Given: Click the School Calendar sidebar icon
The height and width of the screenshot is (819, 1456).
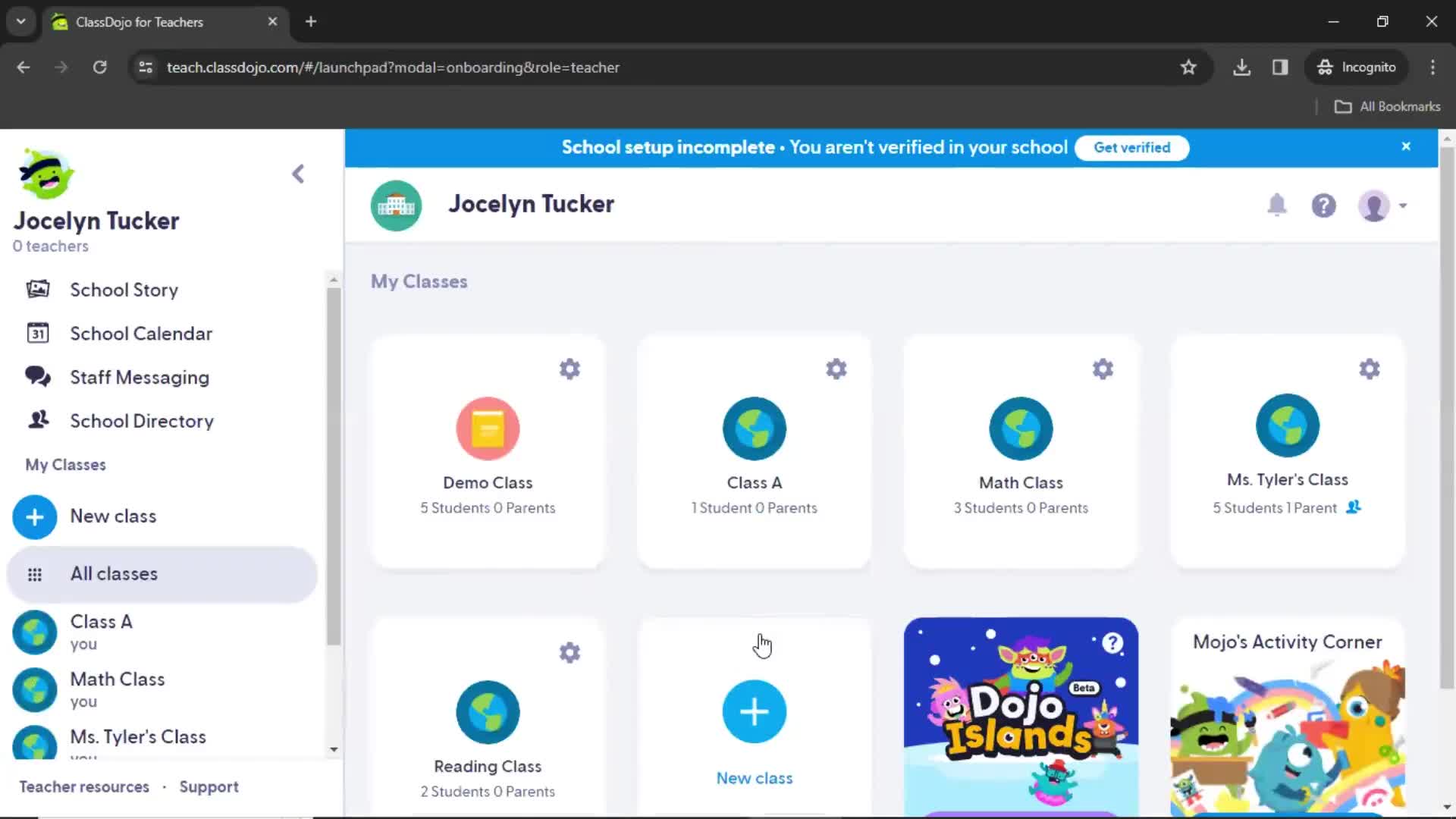Looking at the screenshot, I should [x=38, y=333].
